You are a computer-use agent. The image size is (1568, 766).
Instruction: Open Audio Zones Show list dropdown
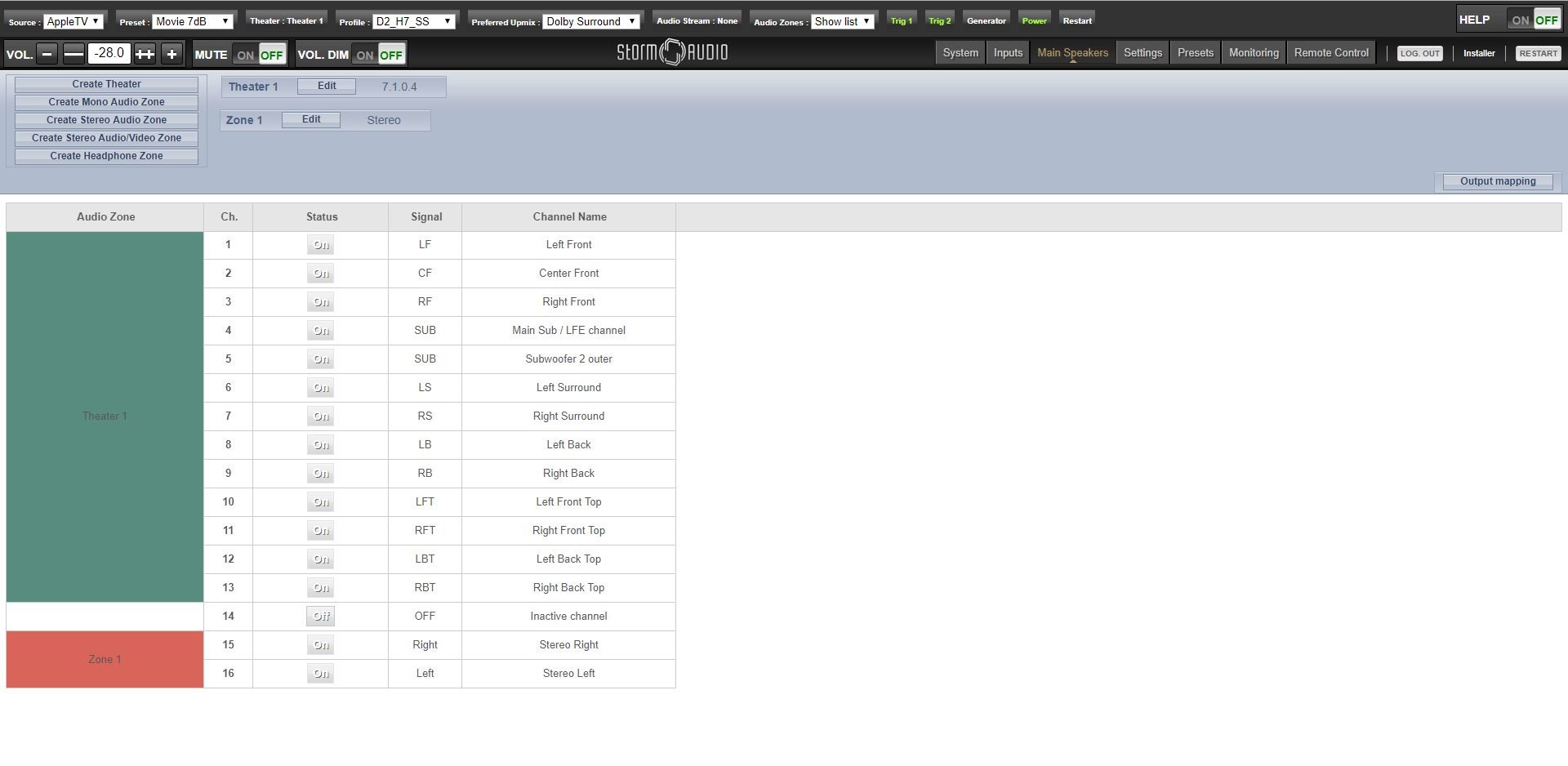pyautogui.click(x=843, y=21)
